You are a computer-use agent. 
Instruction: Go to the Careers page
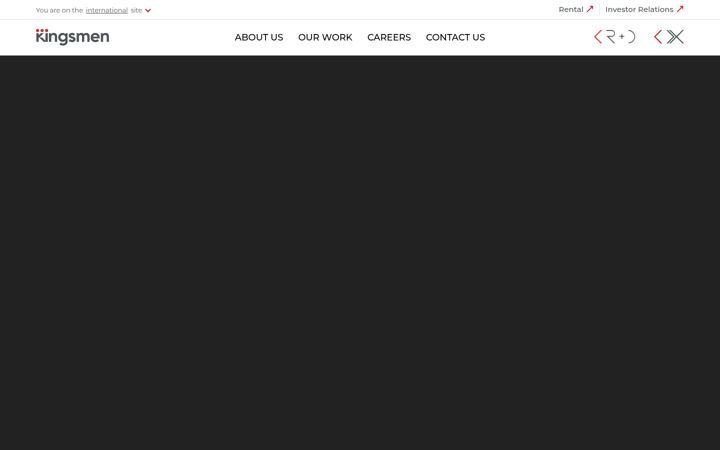click(x=389, y=37)
